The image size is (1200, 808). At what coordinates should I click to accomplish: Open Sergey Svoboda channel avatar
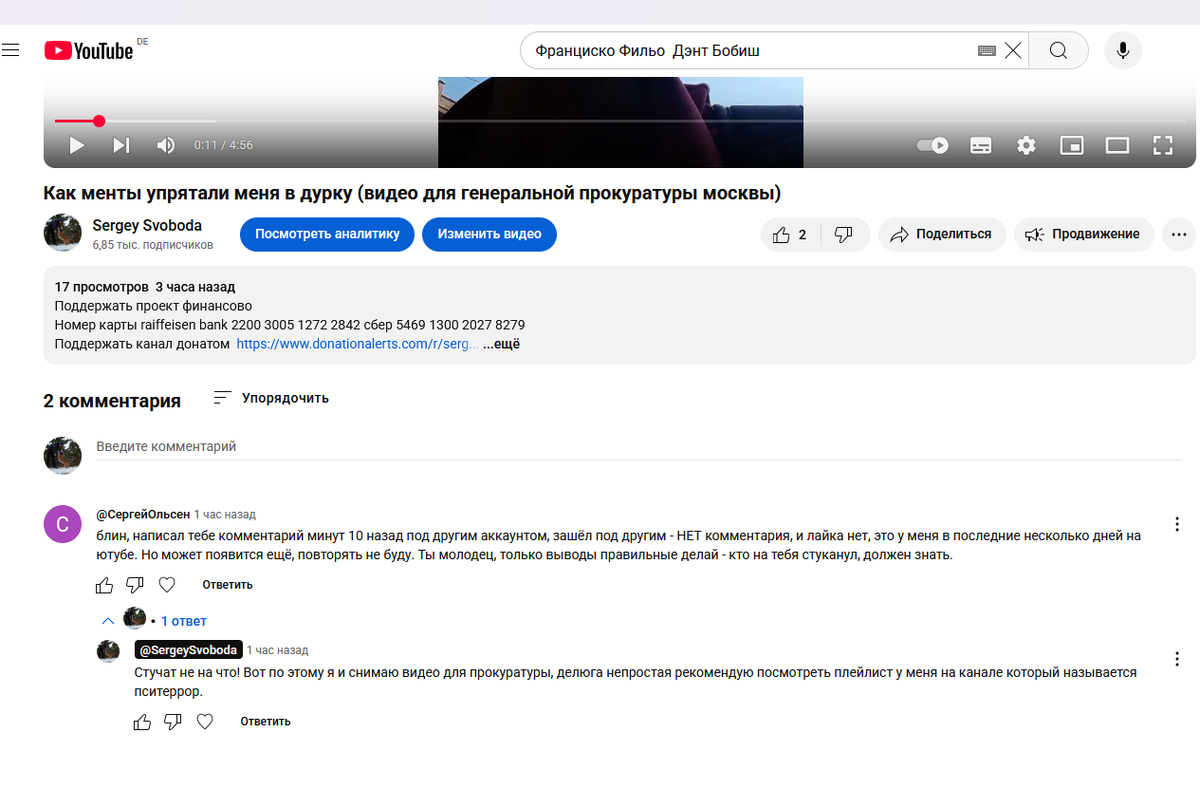pos(62,233)
